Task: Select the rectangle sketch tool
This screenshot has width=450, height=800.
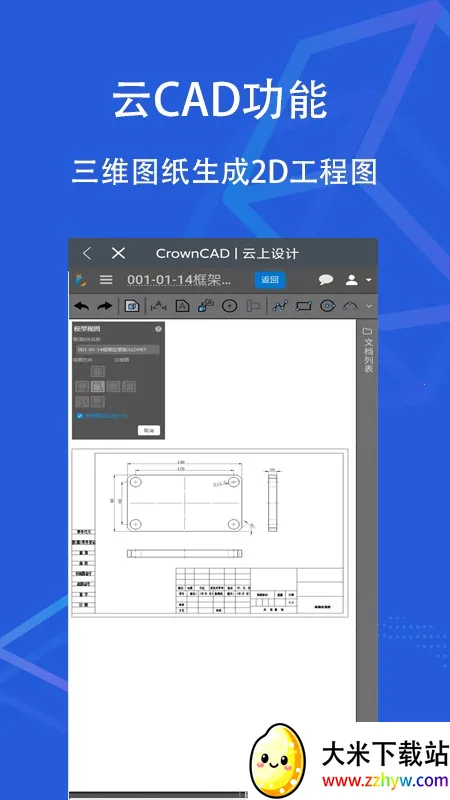Action: click(304, 306)
